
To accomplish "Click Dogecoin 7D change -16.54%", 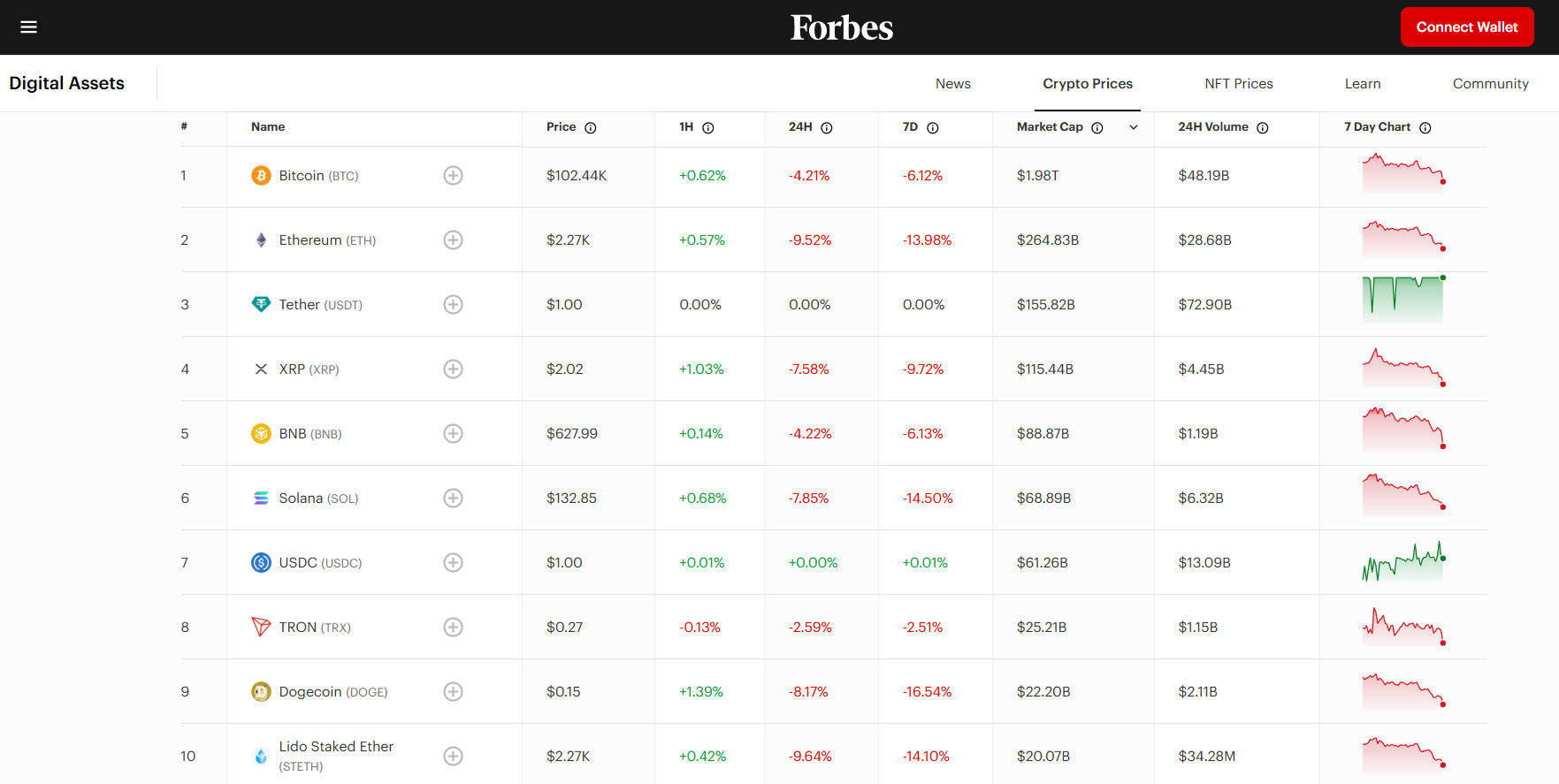I will [927, 692].
